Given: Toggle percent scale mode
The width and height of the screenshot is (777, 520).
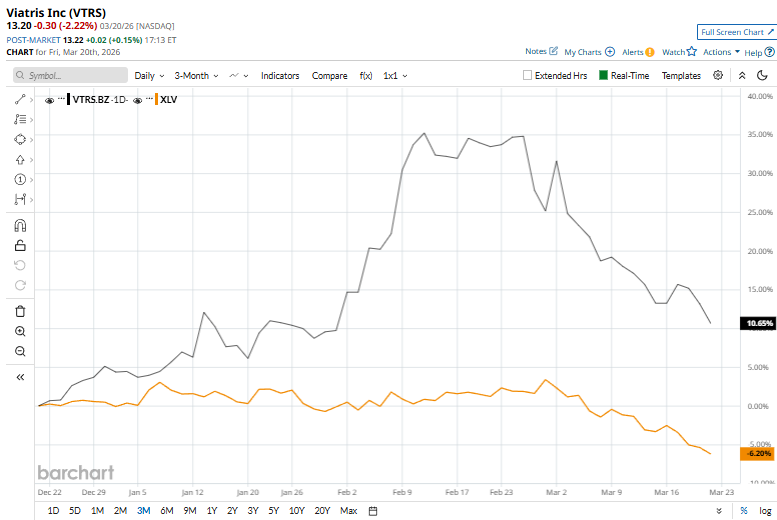Looking at the screenshot, I should [743, 511].
